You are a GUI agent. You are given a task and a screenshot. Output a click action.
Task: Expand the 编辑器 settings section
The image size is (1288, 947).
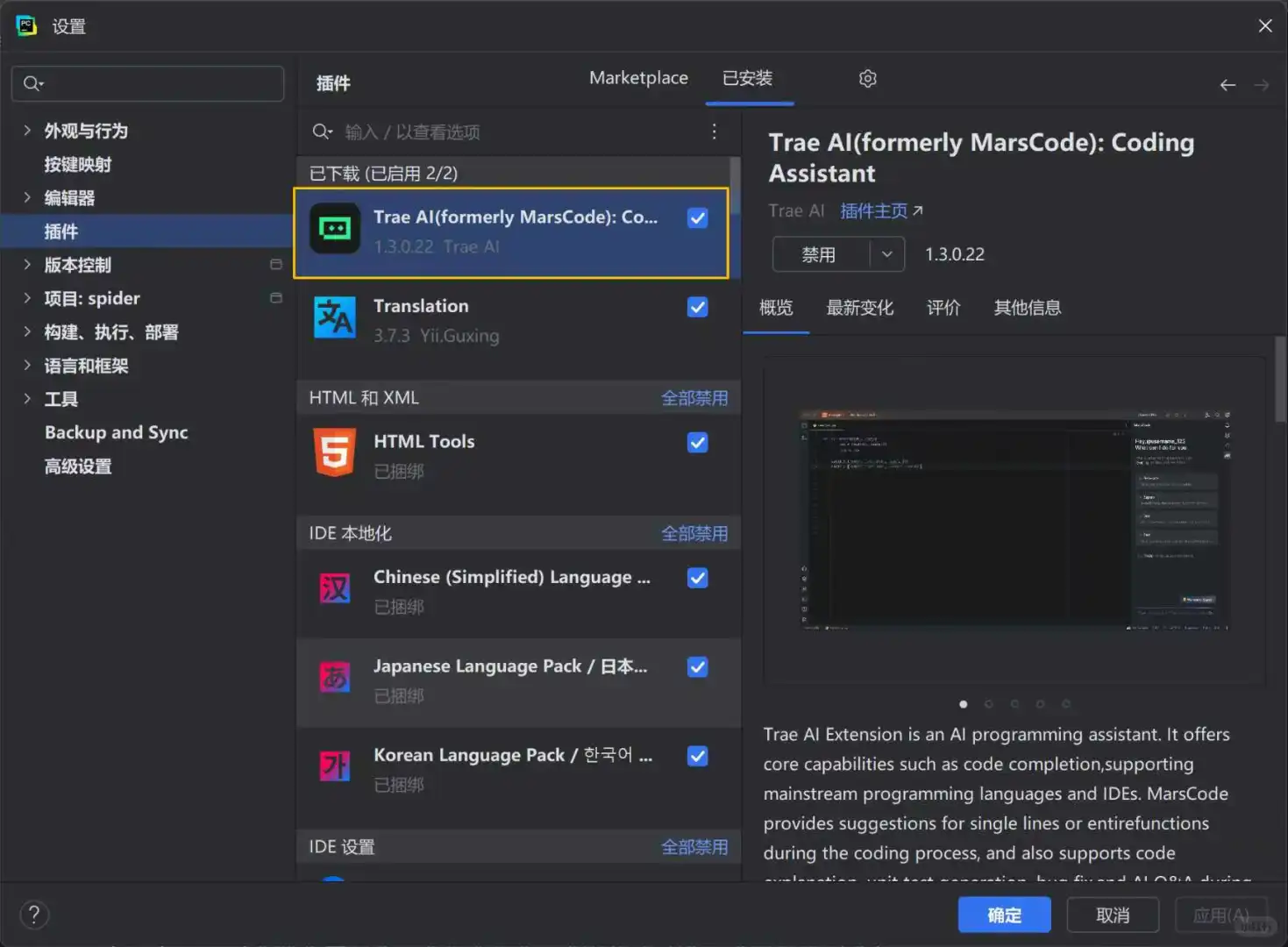point(27,197)
